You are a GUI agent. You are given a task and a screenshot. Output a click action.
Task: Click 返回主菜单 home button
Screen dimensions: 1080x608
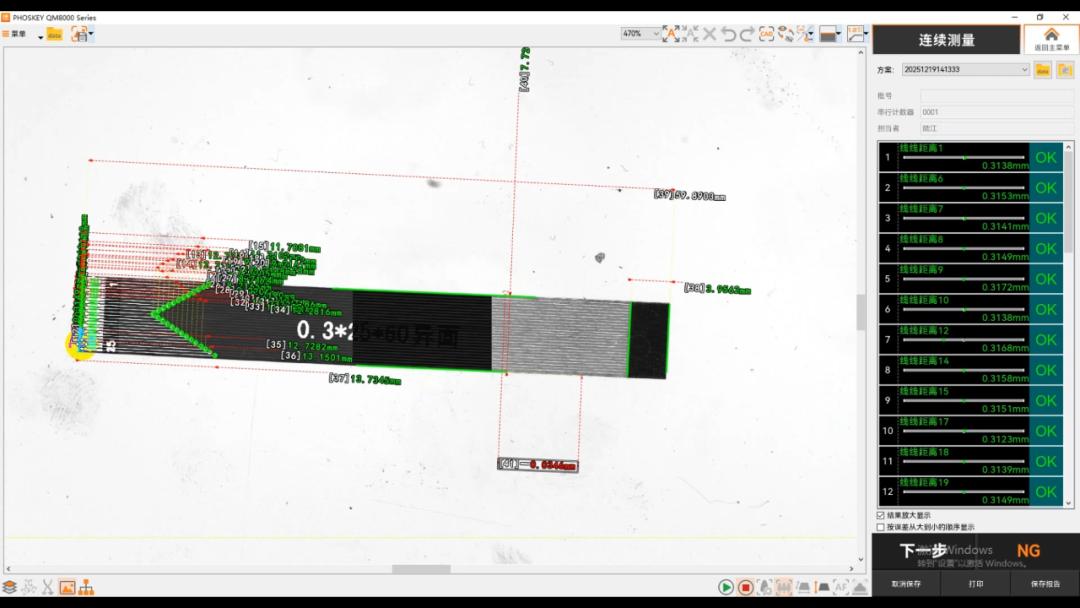click(x=1051, y=39)
